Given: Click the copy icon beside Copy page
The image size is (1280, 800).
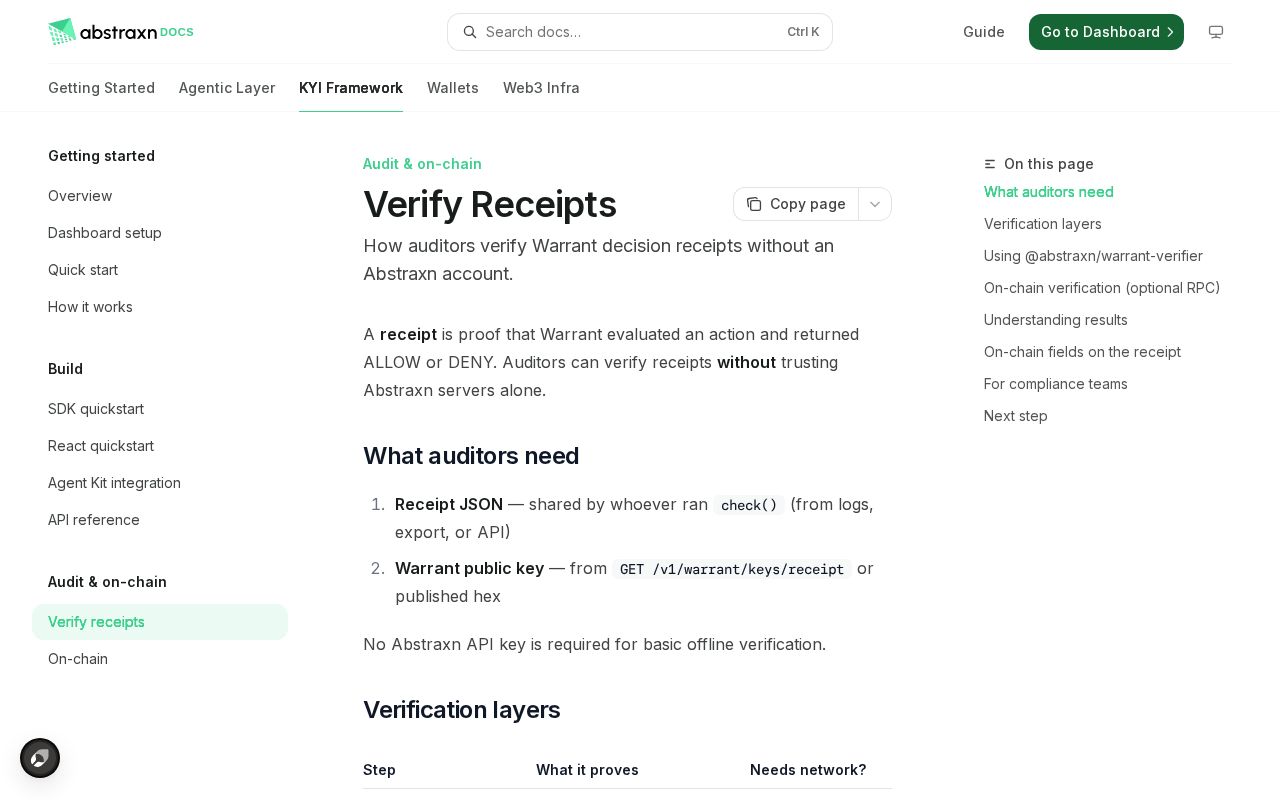Looking at the screenshot, I should [754, 204].
